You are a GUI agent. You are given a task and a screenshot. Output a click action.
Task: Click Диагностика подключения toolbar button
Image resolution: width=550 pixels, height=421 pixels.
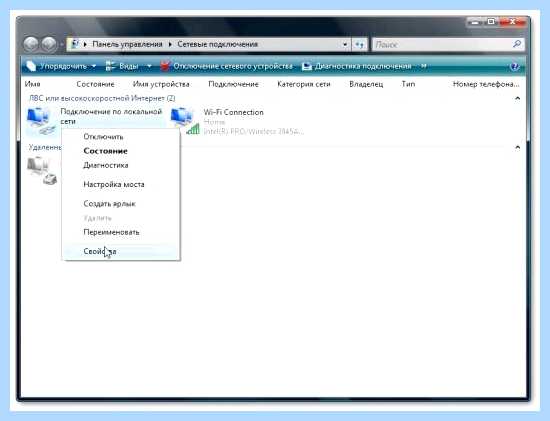pos(356,66)
